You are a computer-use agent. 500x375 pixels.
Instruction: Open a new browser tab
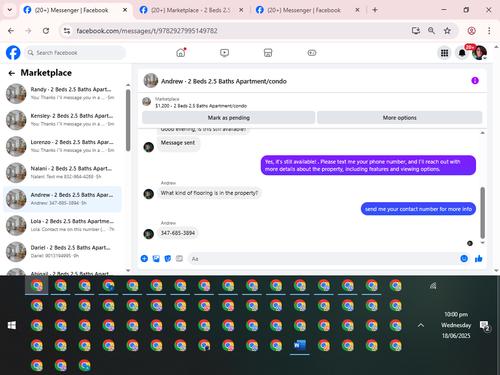point(375,10)
